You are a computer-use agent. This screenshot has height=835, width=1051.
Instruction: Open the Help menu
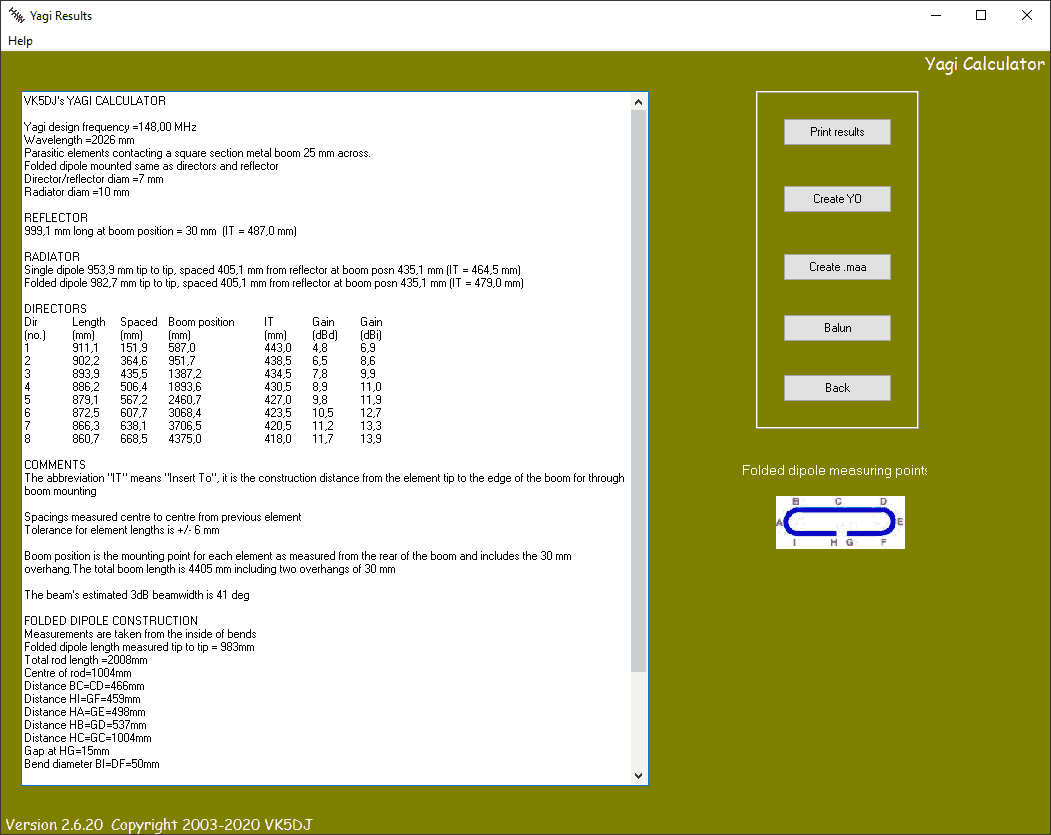[x=20, y=41]
